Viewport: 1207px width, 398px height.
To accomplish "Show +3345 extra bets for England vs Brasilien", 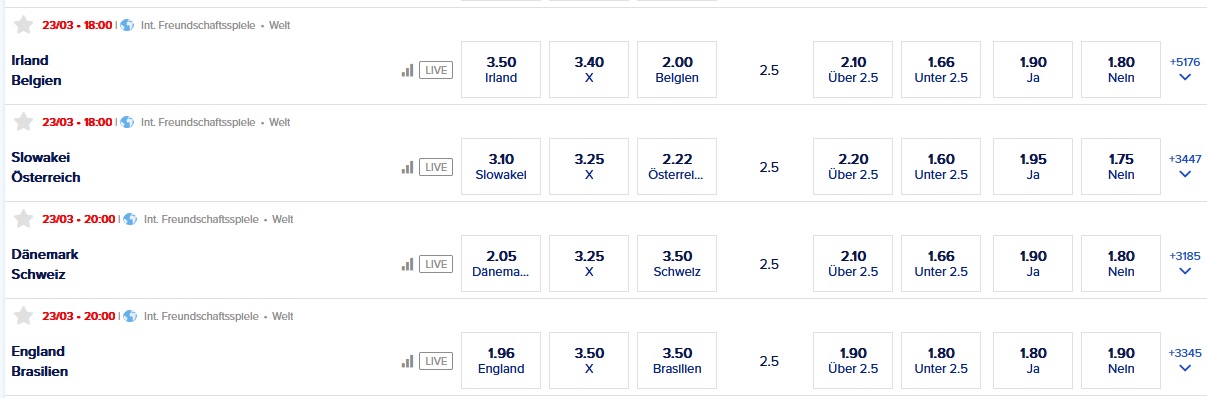I will 1185,360.
